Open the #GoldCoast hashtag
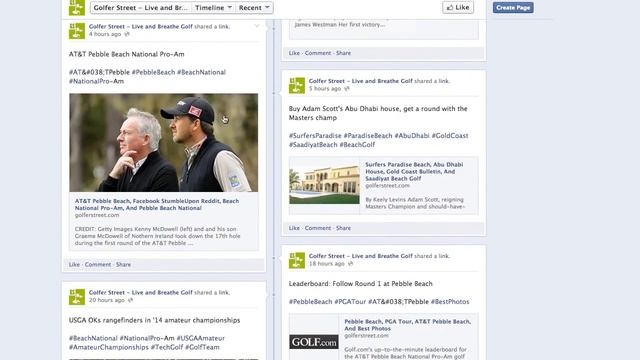This screenshot has width=640, height=360. click(450, 136)
